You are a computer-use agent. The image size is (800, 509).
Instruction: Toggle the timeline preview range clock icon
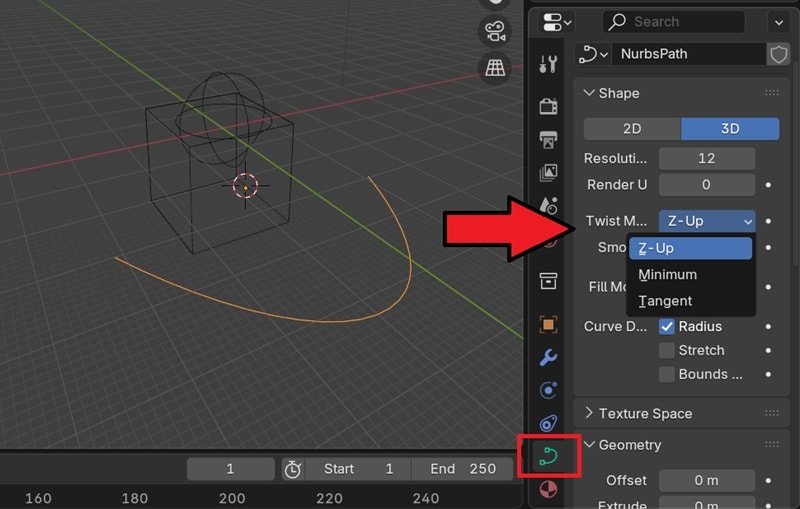coord(293,469)
